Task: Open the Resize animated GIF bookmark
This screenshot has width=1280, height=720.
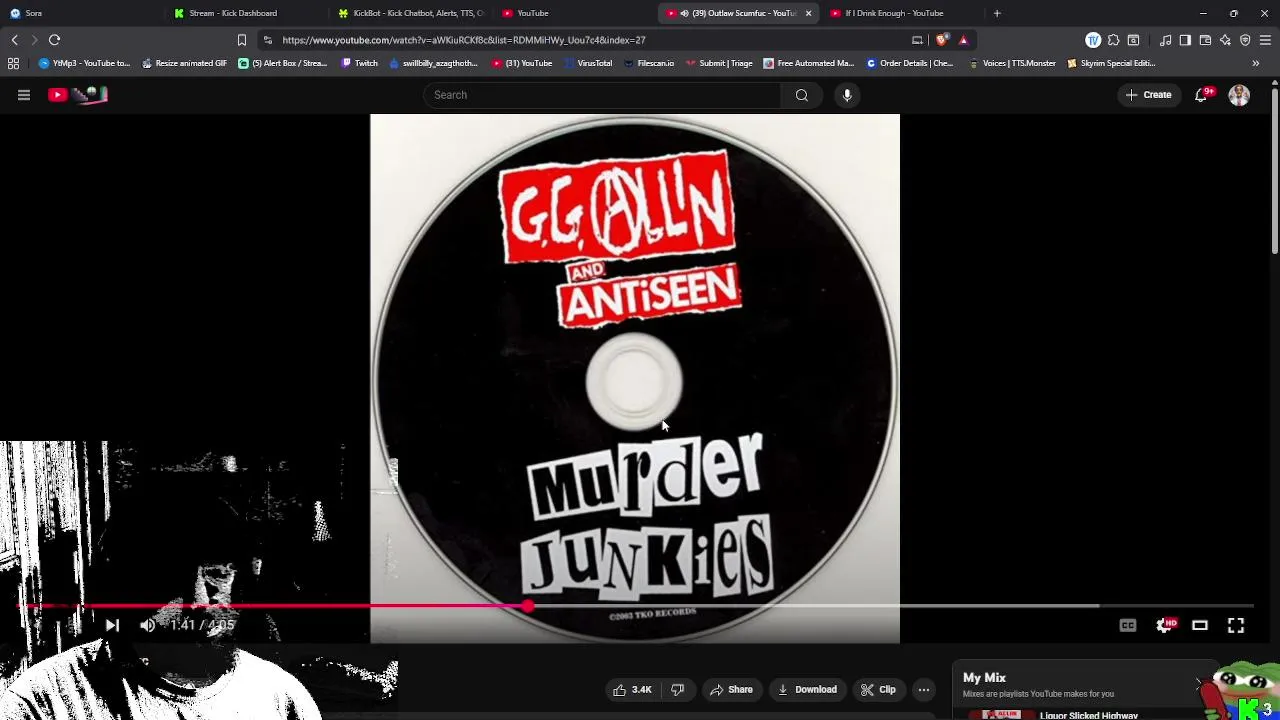Action: point(185,63)
